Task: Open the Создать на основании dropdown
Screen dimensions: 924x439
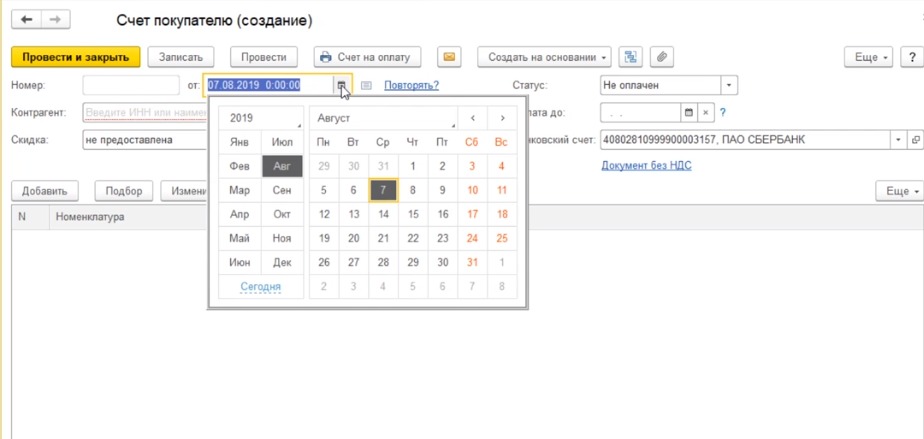Action: click(544, 58)
